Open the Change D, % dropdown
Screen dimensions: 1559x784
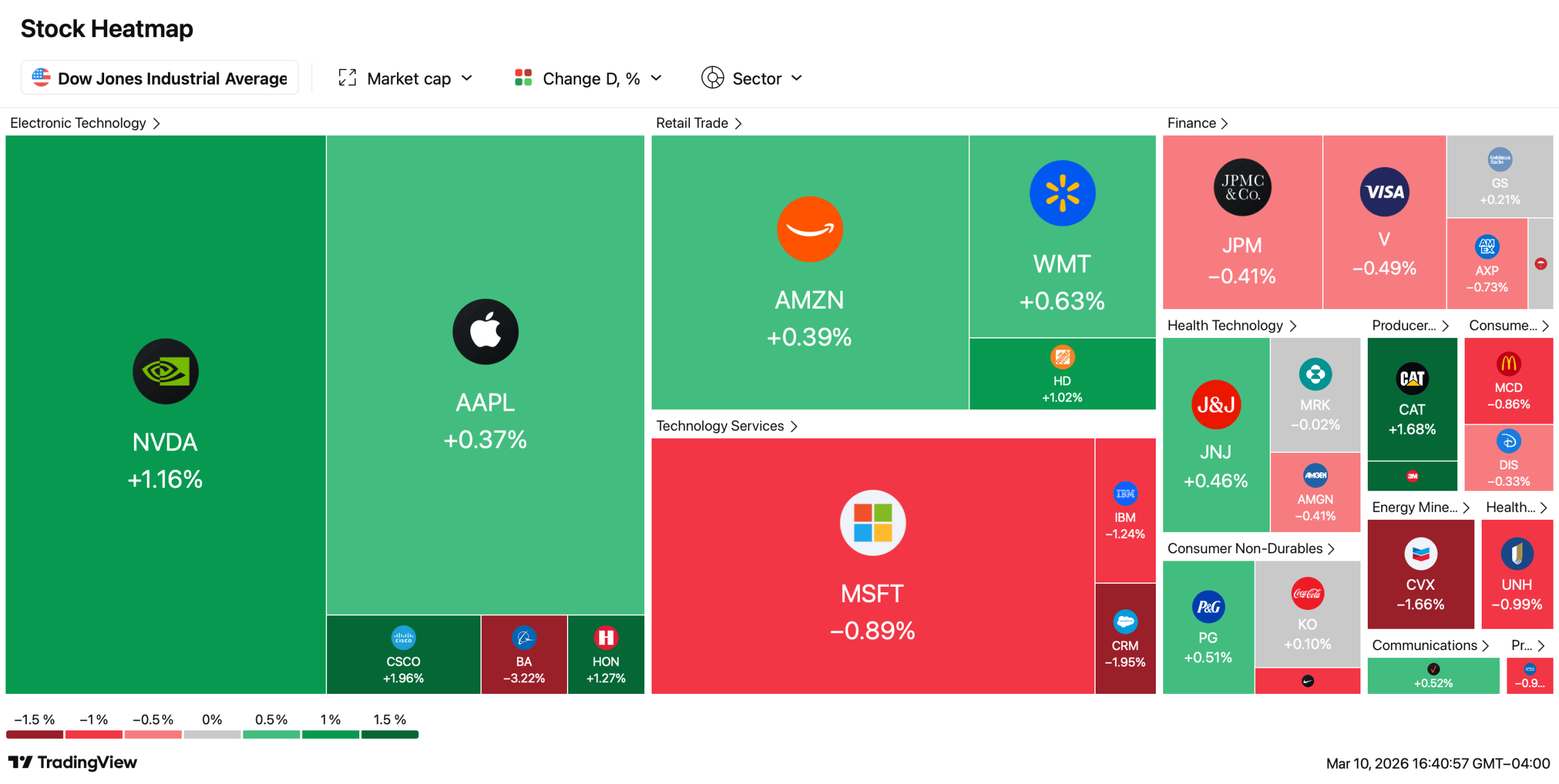pos(588,79)
